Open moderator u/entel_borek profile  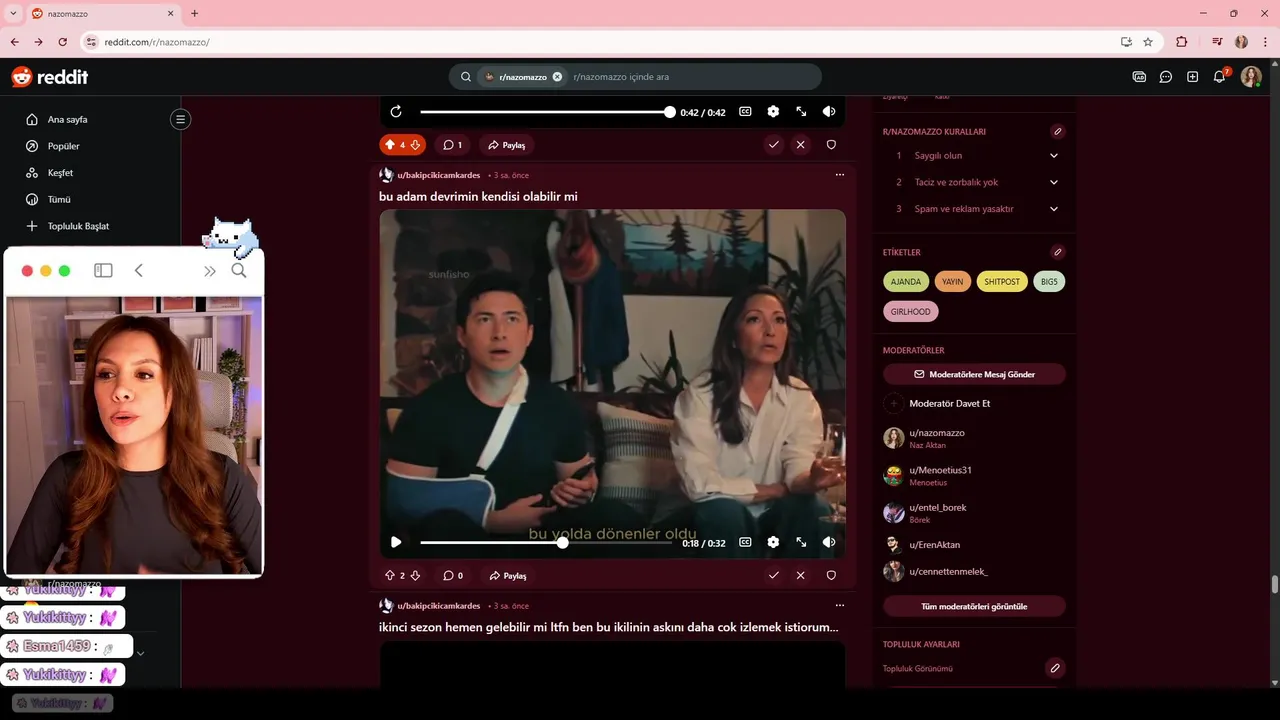pos(937,508)
